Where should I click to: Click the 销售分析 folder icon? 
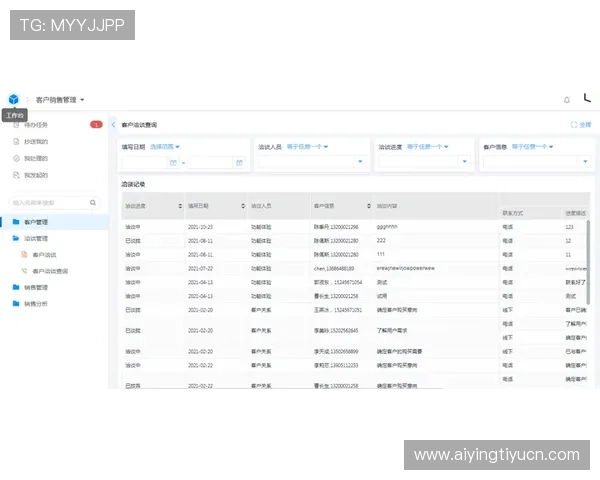point(16,304)
